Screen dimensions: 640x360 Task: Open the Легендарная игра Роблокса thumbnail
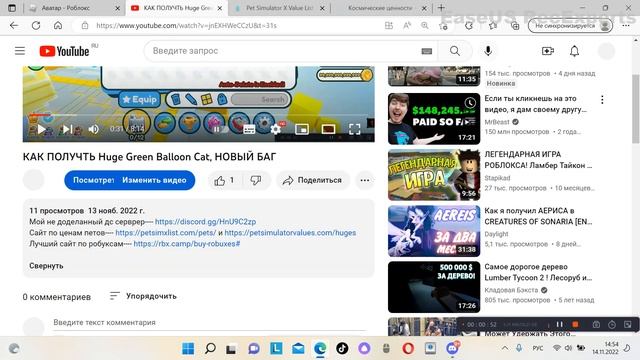[434, 175]
